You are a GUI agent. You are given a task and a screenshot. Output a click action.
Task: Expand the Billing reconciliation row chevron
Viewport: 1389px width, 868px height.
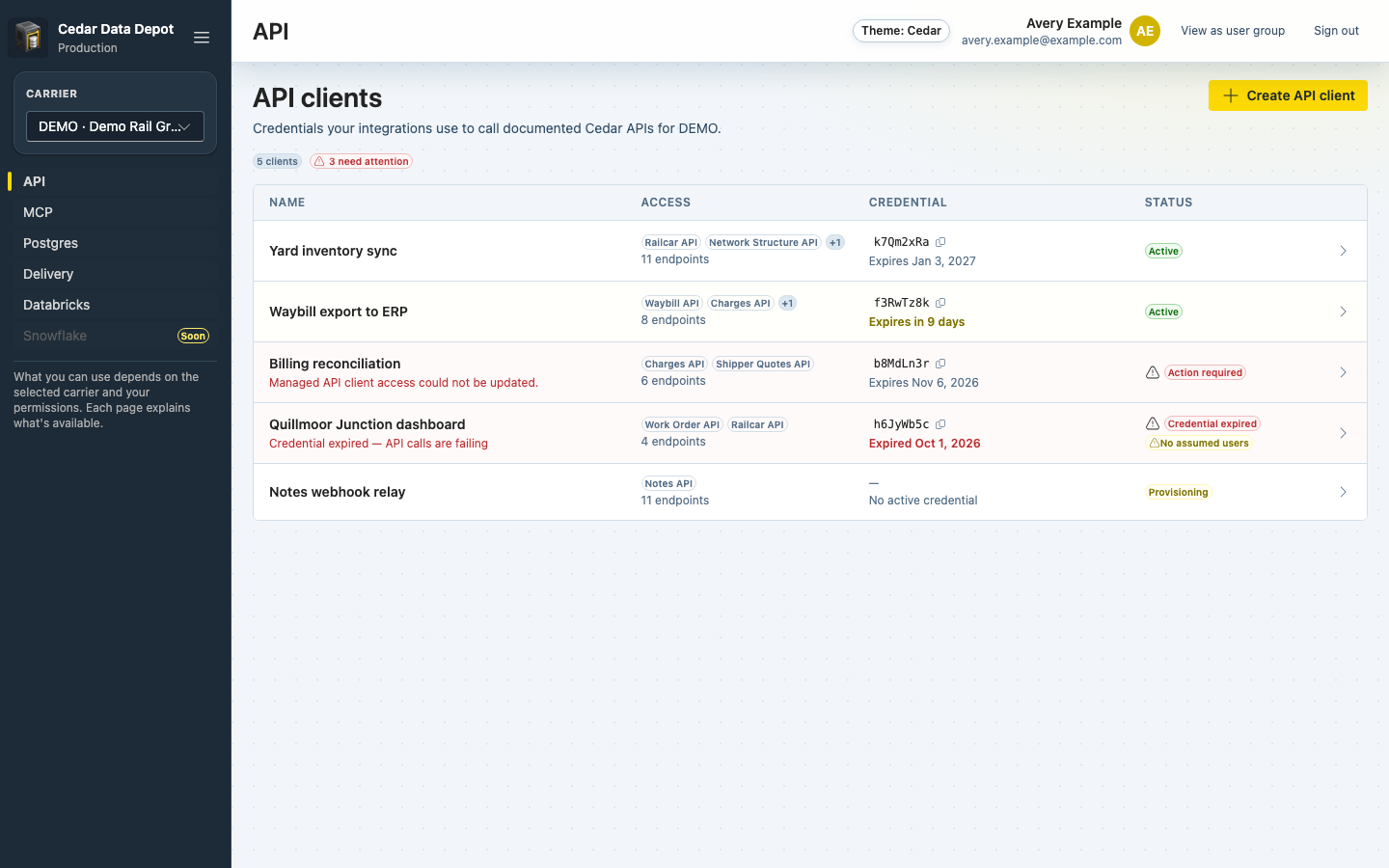[1343, 372]
